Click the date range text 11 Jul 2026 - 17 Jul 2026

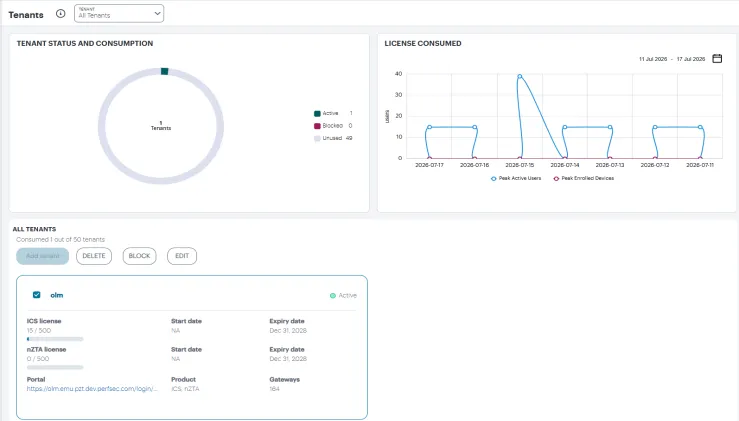(672, 59)
